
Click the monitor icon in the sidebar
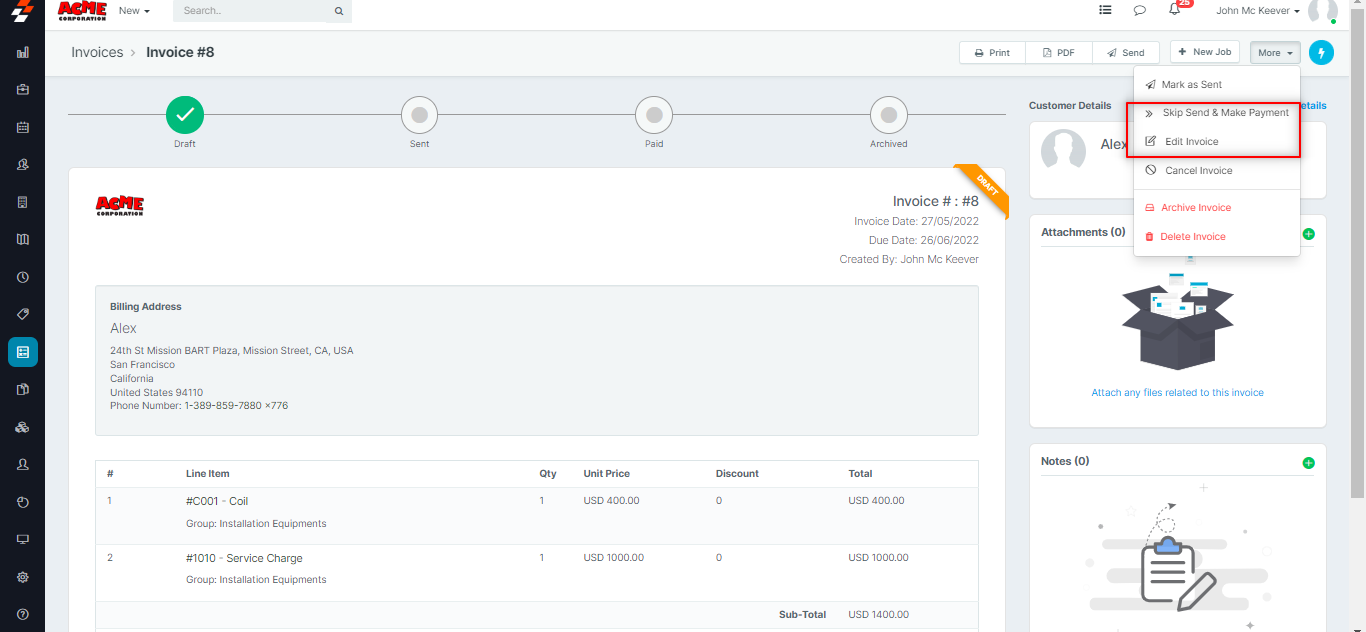22,539
